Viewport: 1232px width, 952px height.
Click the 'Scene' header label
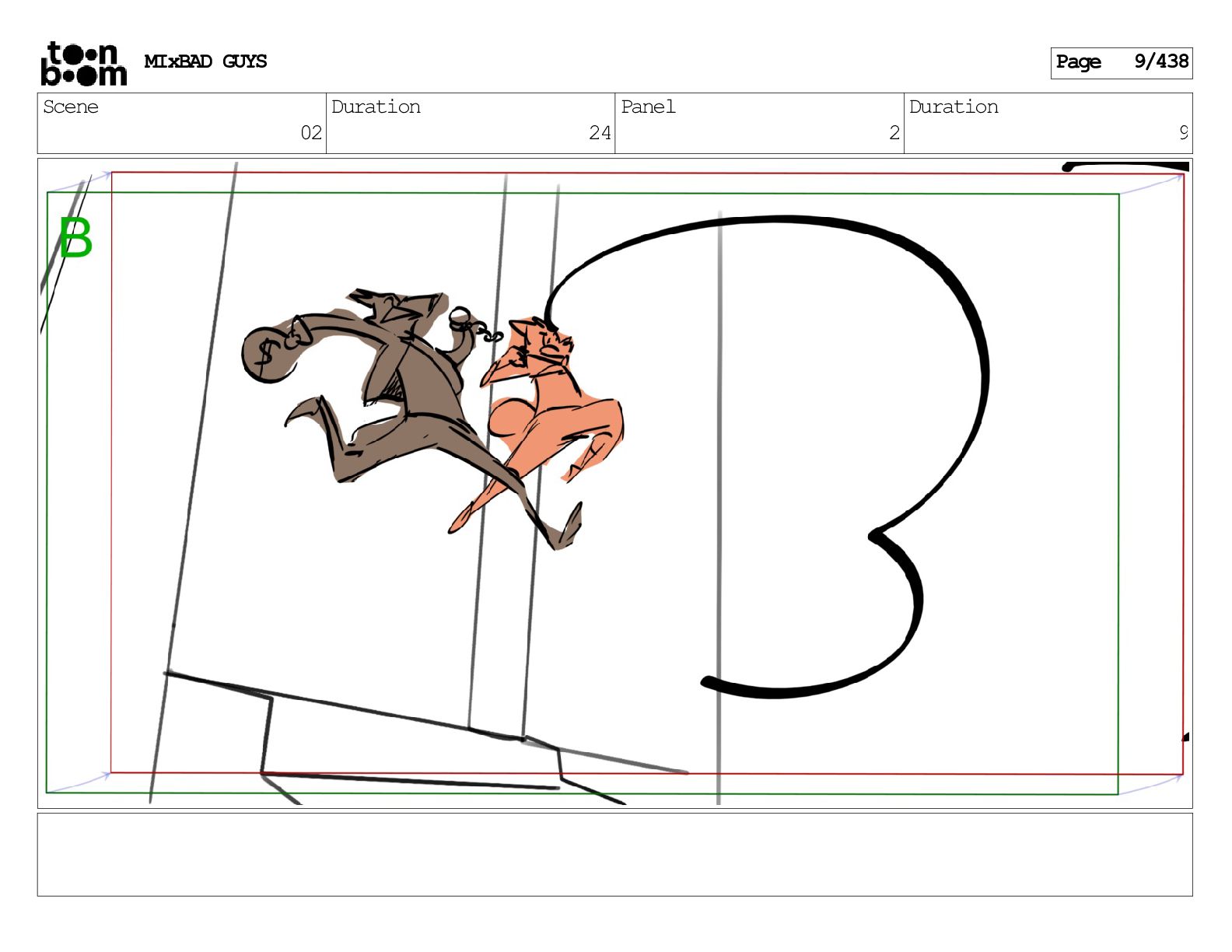point(71,107)
